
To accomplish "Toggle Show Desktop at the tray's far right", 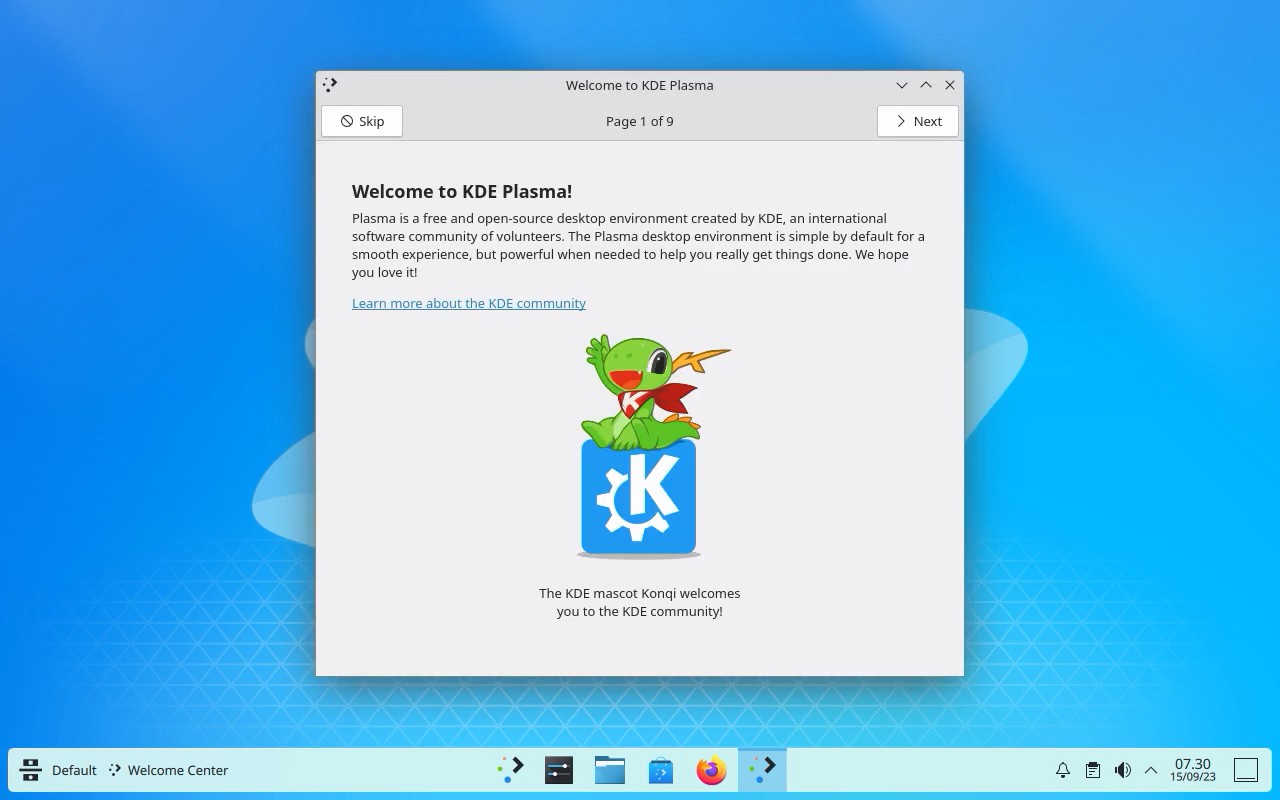I will click(1246, 770).
